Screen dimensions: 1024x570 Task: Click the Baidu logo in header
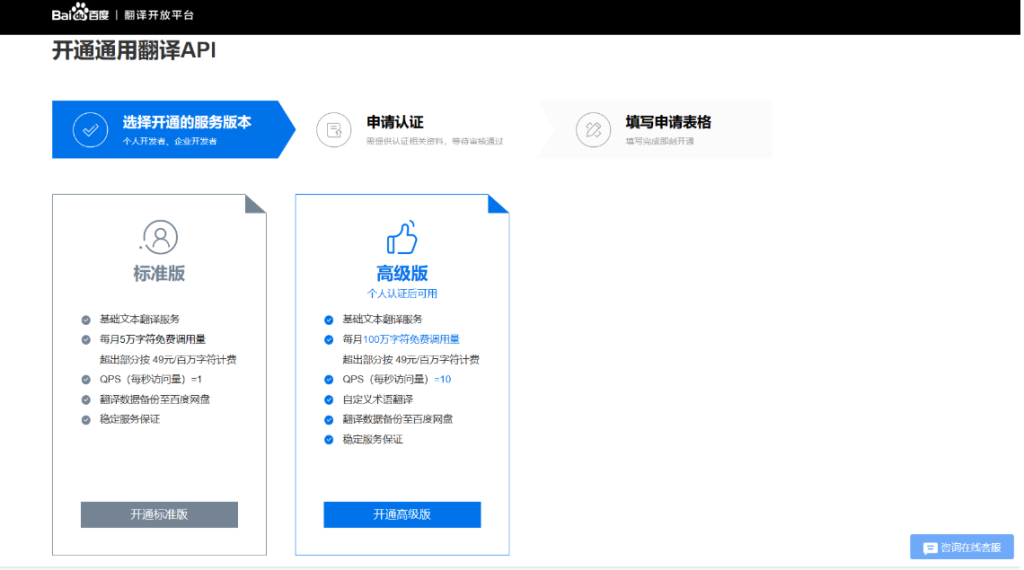(80, 13)
